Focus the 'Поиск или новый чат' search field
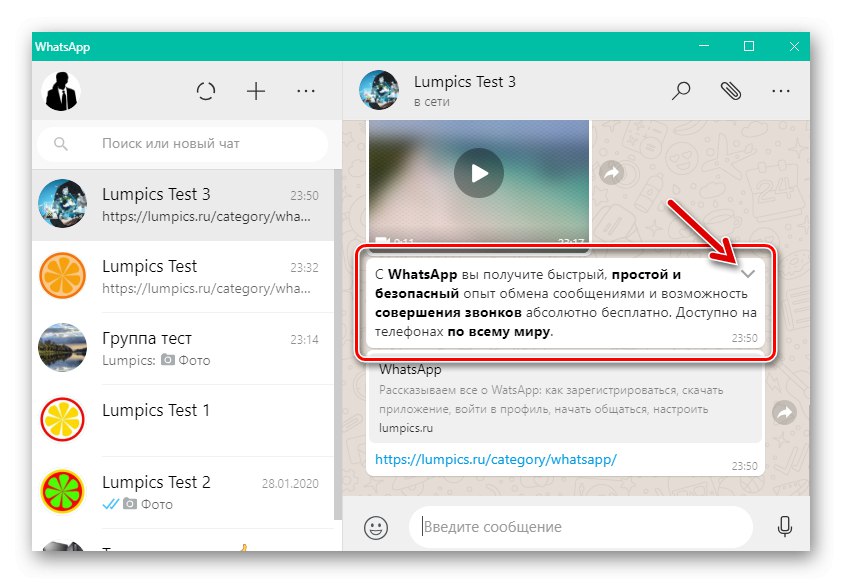 point(183,143)
